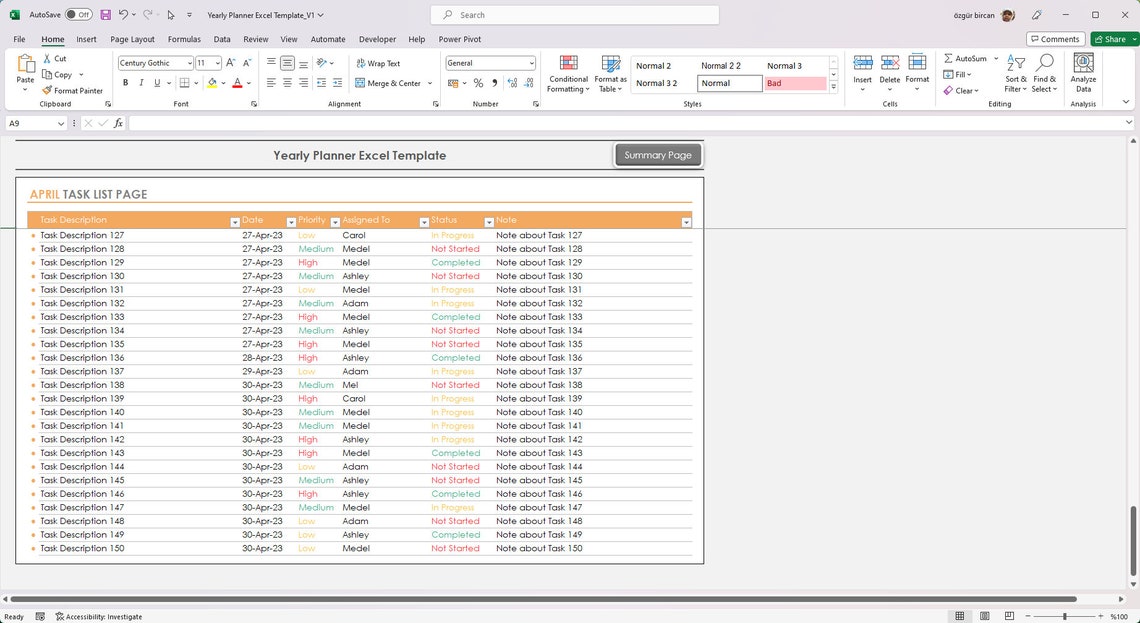Increase decimal places with the toolbar icon
The image size is (1140, 623).
tap(512, 83)
